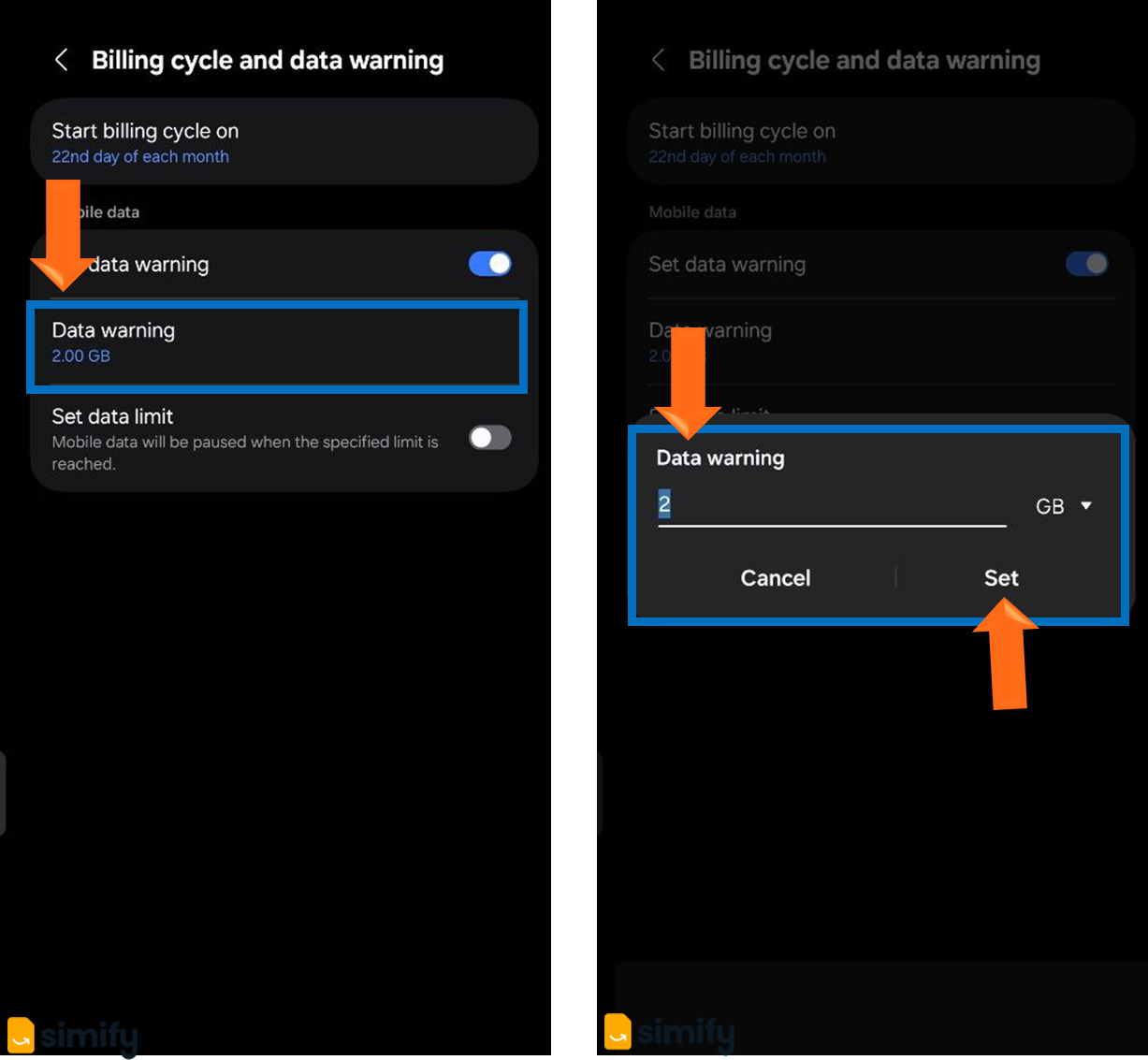The image size is (1148, 1060).
Task: Select the Set data limit description text
Action: pos(245,453)
